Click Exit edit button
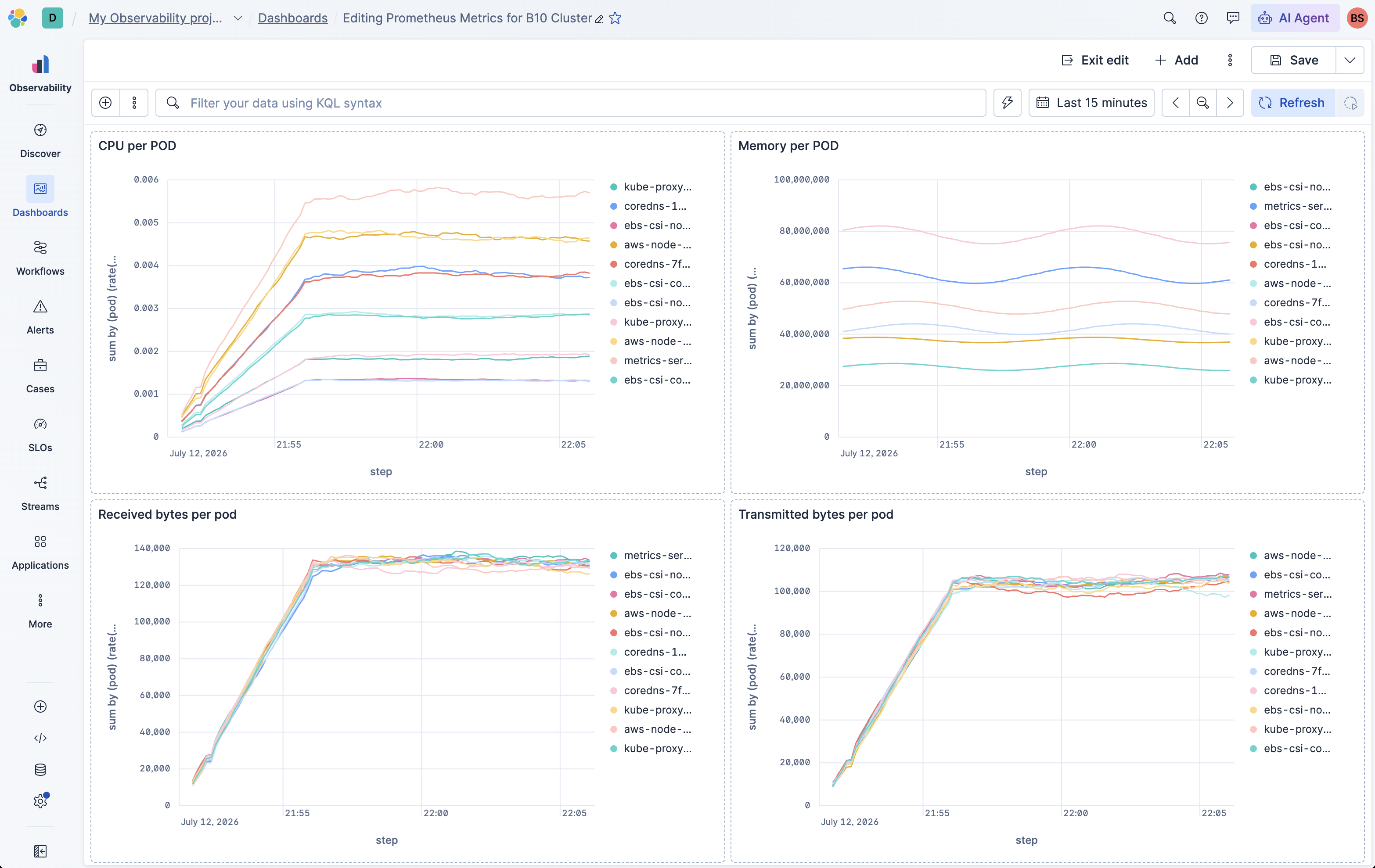The image size is (1375, 868). coord(1094,60)
